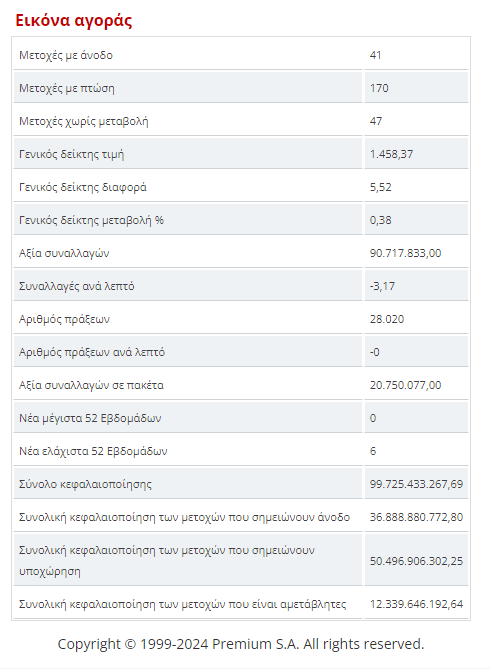The image size is (490, 669).
Task: Select the 'Μετοχές χωρίς μεταβολή' row
Action: (241, 121)
